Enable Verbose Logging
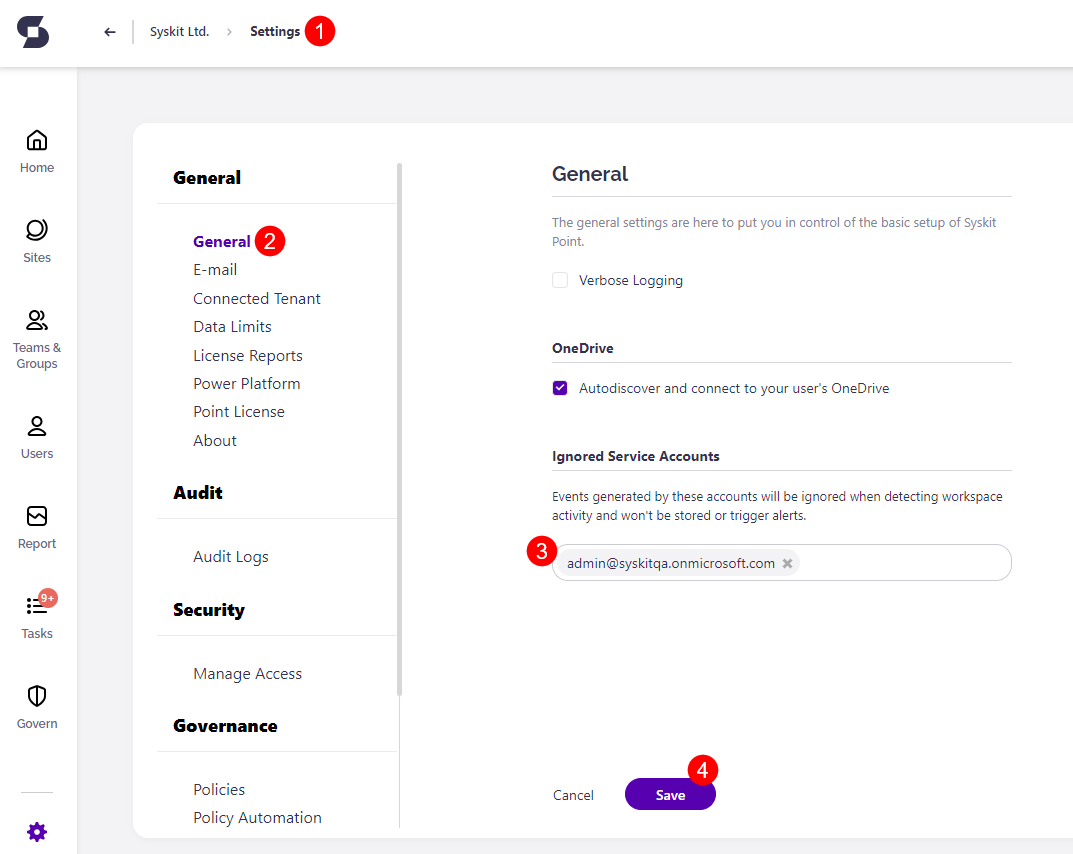The image size is (1073, 854). [560, 280]
